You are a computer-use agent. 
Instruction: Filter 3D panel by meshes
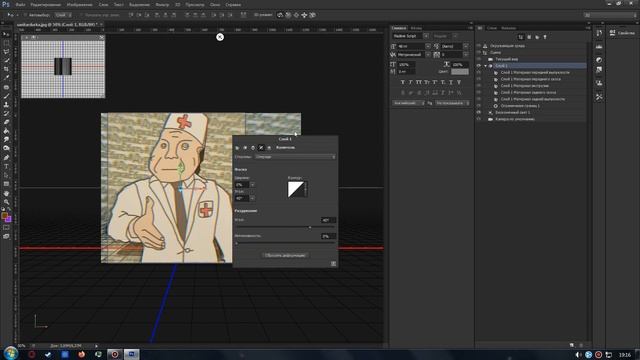(529, 37)
